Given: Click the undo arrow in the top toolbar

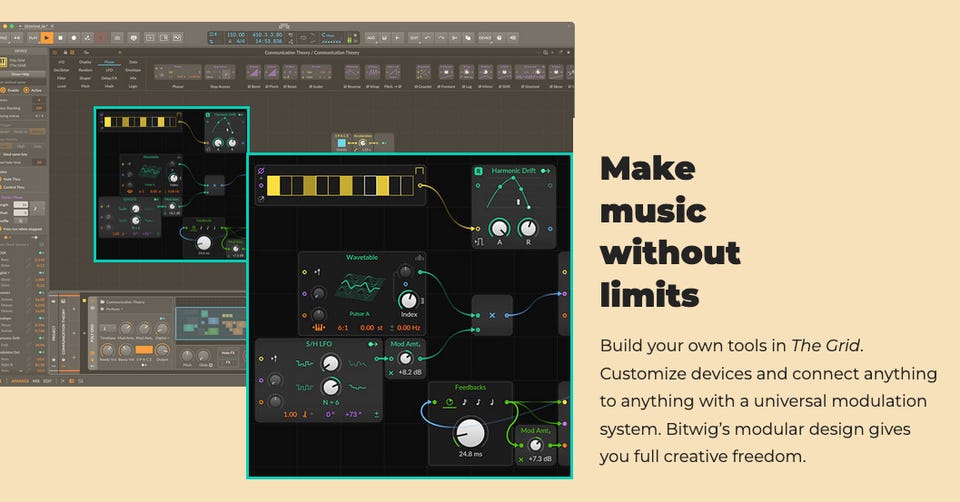Looking at the screenshot, I should [x=428, y=37].
